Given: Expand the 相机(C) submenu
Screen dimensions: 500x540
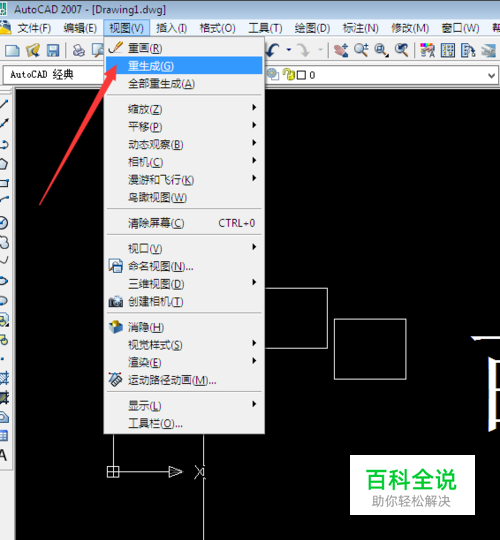Looking at the screenshot, I should [184, 162].
